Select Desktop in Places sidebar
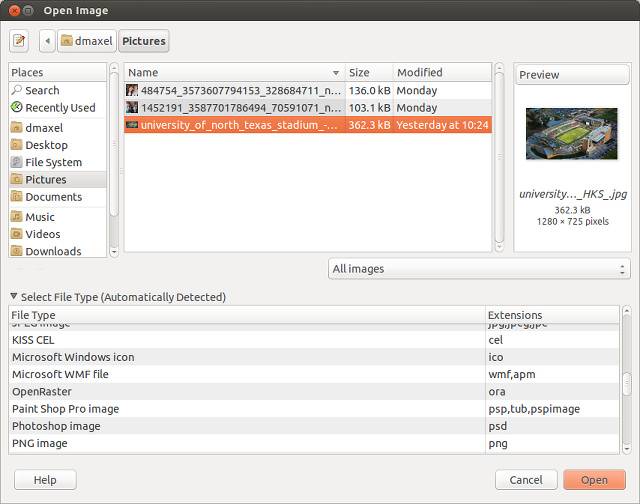 pos(57,145)
